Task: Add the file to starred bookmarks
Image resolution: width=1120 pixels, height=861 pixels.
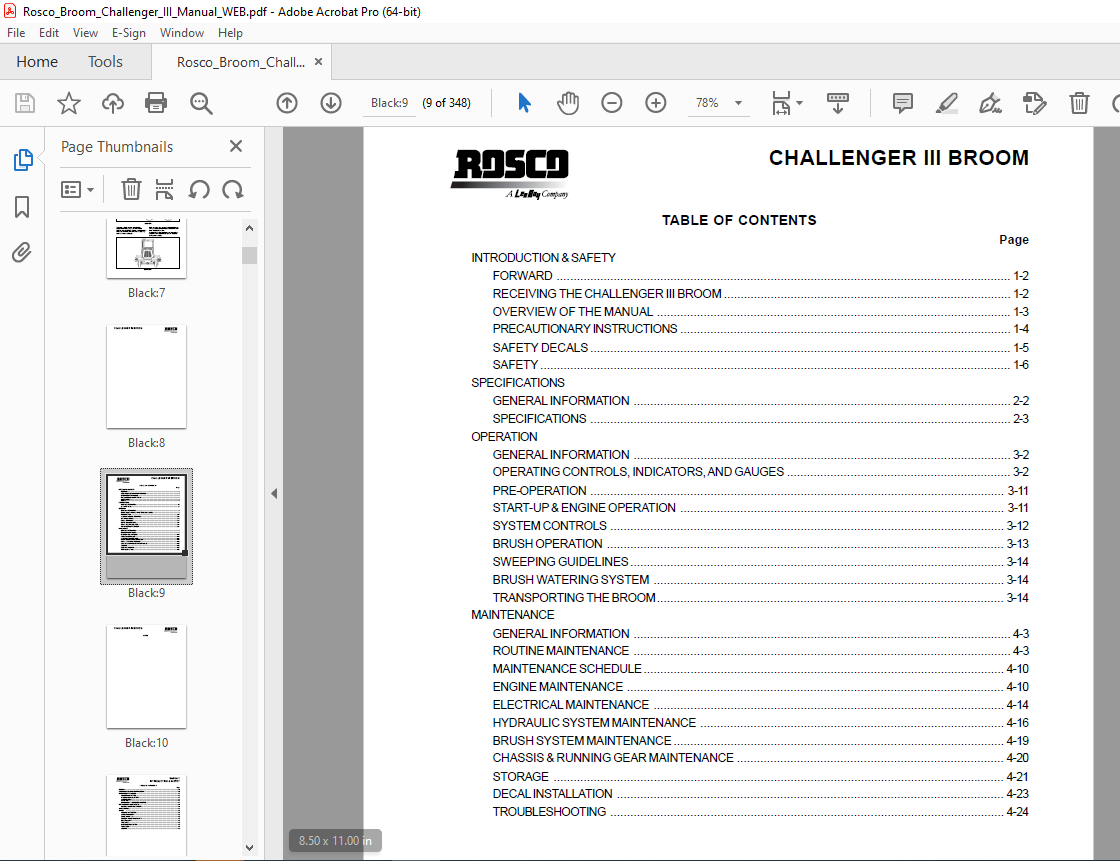Action: tap(69, 103)
